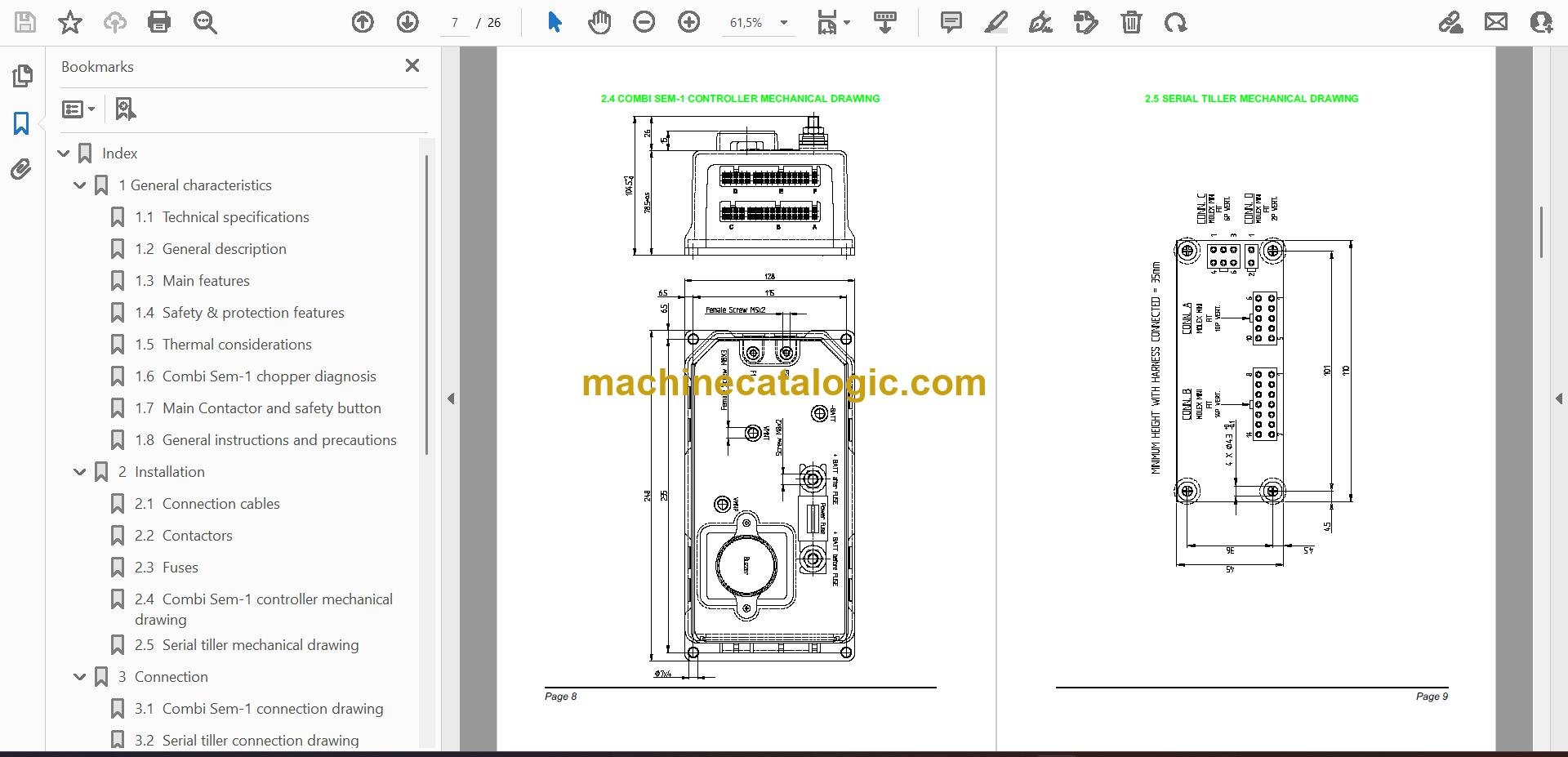The height and width of the screenshot is (757, 1568).
Task: Select the arrow selection tool
Action: 555,22
